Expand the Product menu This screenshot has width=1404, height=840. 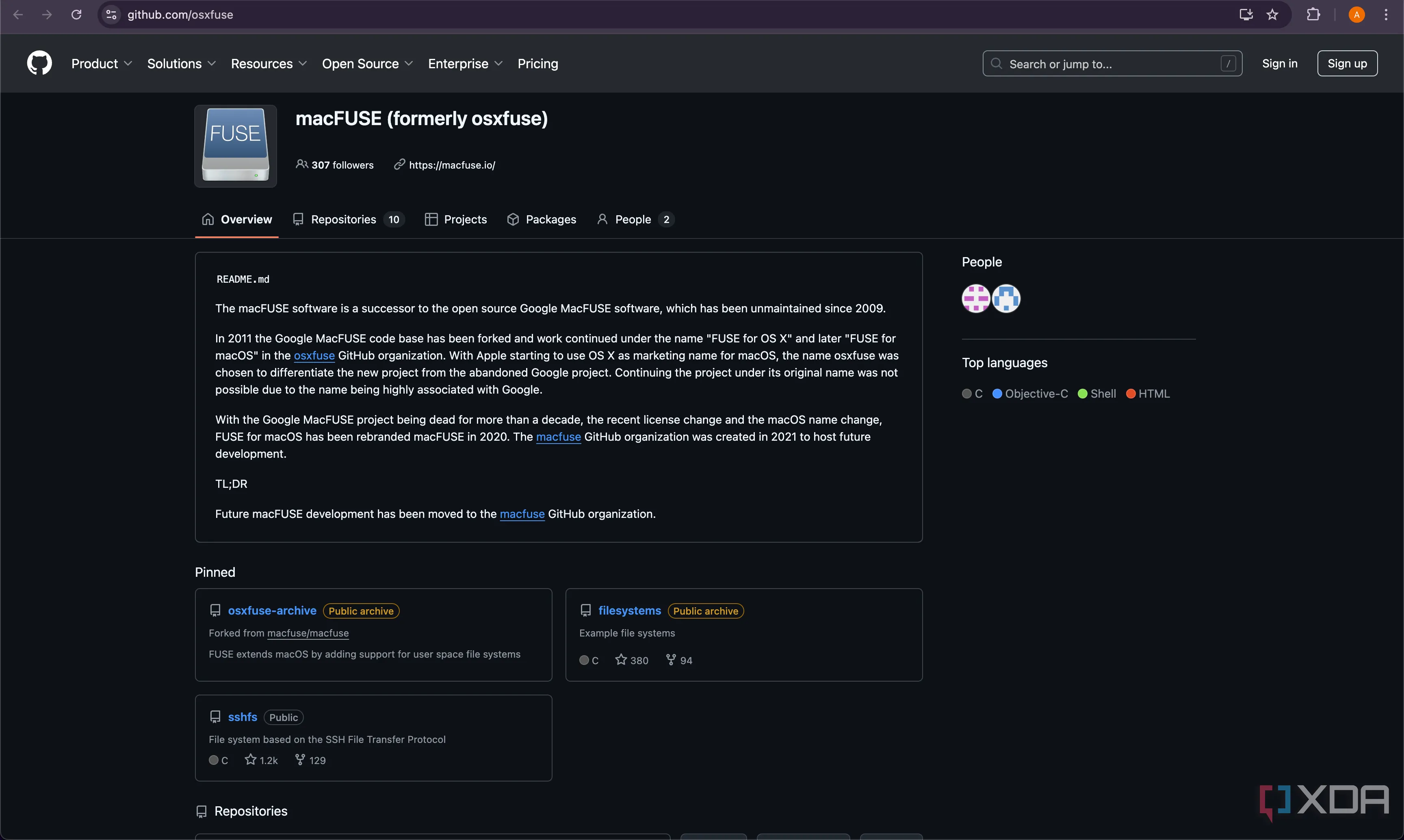[x=101, y=63]
